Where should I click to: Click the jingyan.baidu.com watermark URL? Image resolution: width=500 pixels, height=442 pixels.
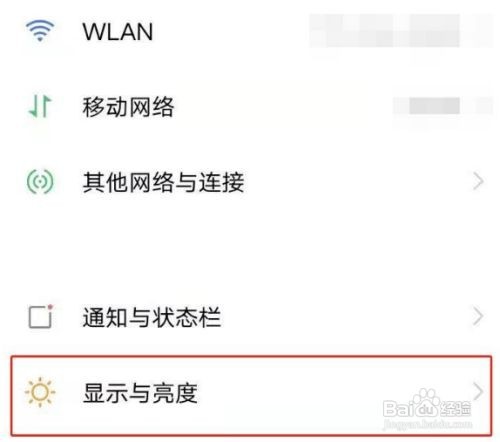[428, 424]
